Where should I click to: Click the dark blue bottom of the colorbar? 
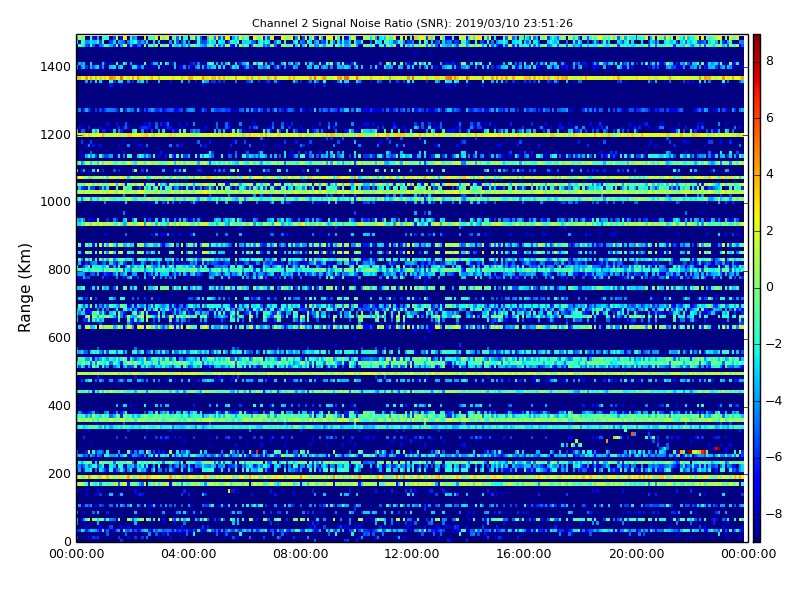[757, 535]
